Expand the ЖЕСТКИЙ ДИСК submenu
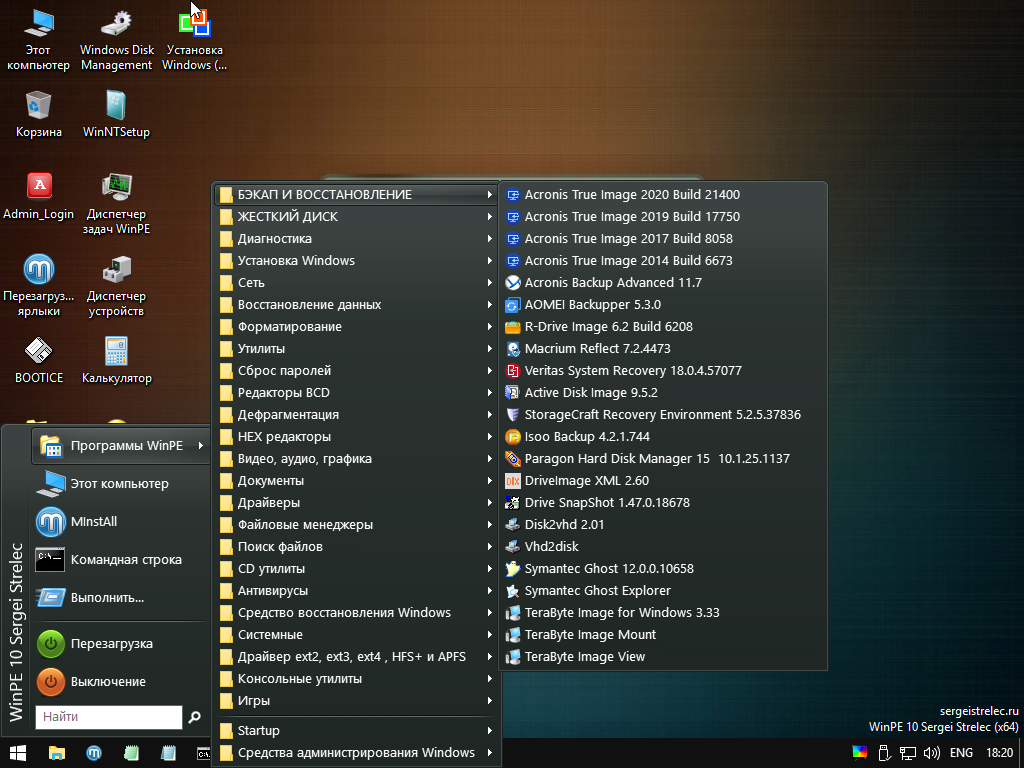This screenshot has height=768, width=1024. click(x=356, y=217)
